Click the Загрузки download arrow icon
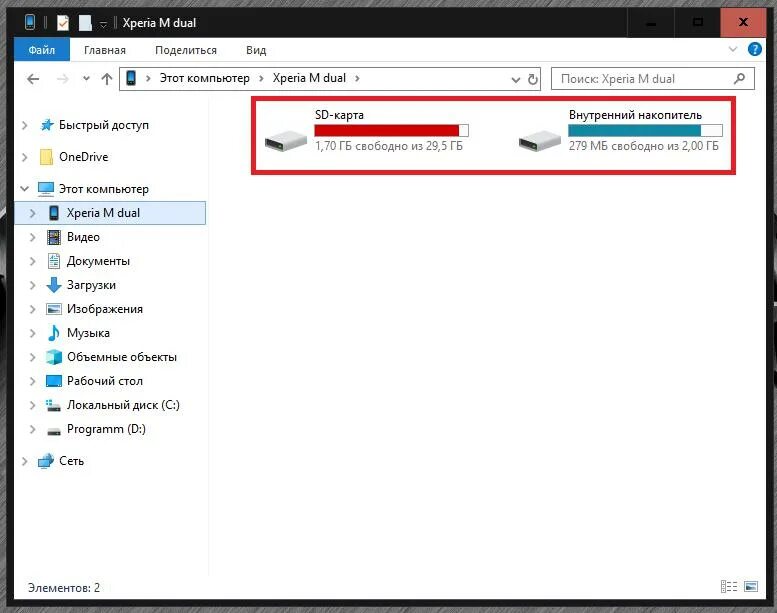Viewport: 777px width, 613px height. click(54, 285)
